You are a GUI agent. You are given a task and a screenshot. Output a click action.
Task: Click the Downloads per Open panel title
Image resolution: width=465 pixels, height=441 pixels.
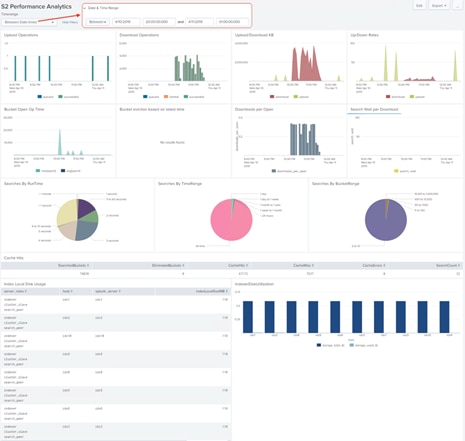[x=254, y=109]
